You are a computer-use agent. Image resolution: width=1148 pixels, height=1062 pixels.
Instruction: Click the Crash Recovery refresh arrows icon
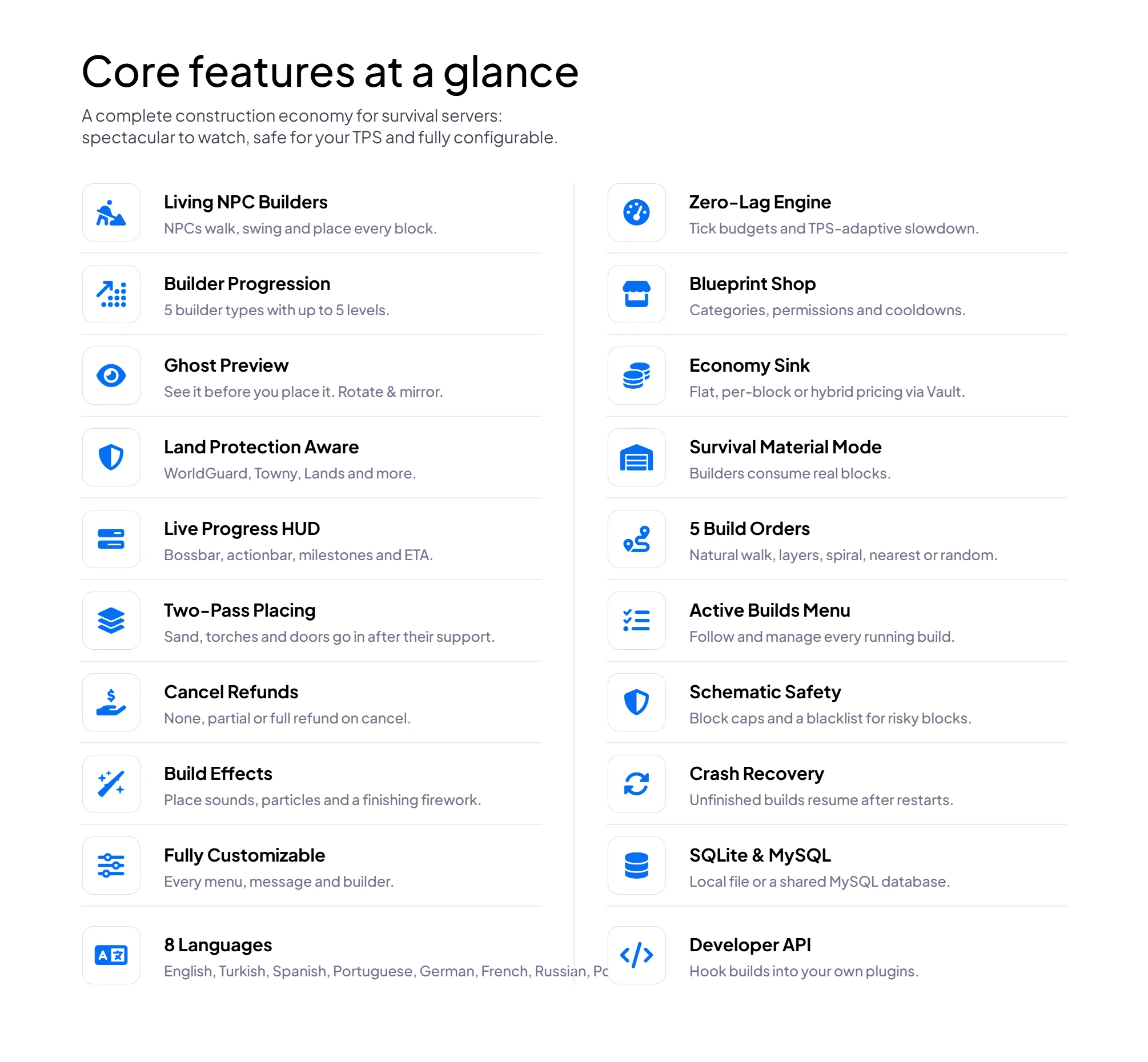click(x=636, y=784)
